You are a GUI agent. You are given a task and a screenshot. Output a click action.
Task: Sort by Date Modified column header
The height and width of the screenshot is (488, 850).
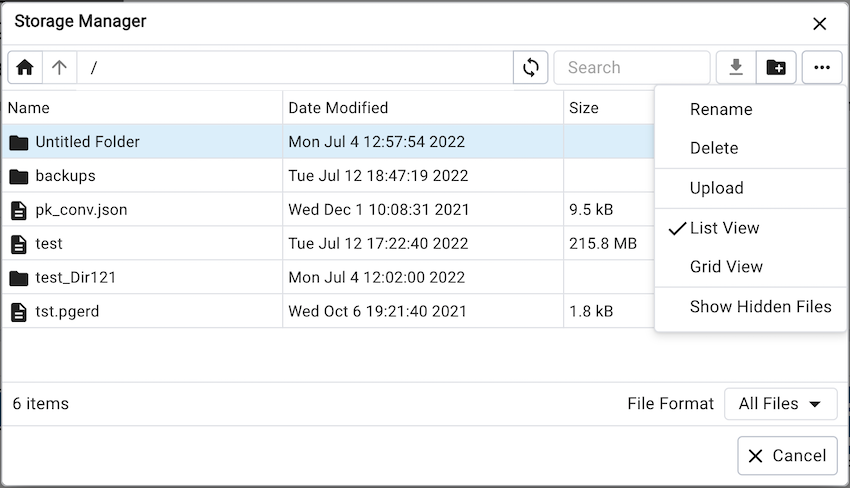pos(338,108)
